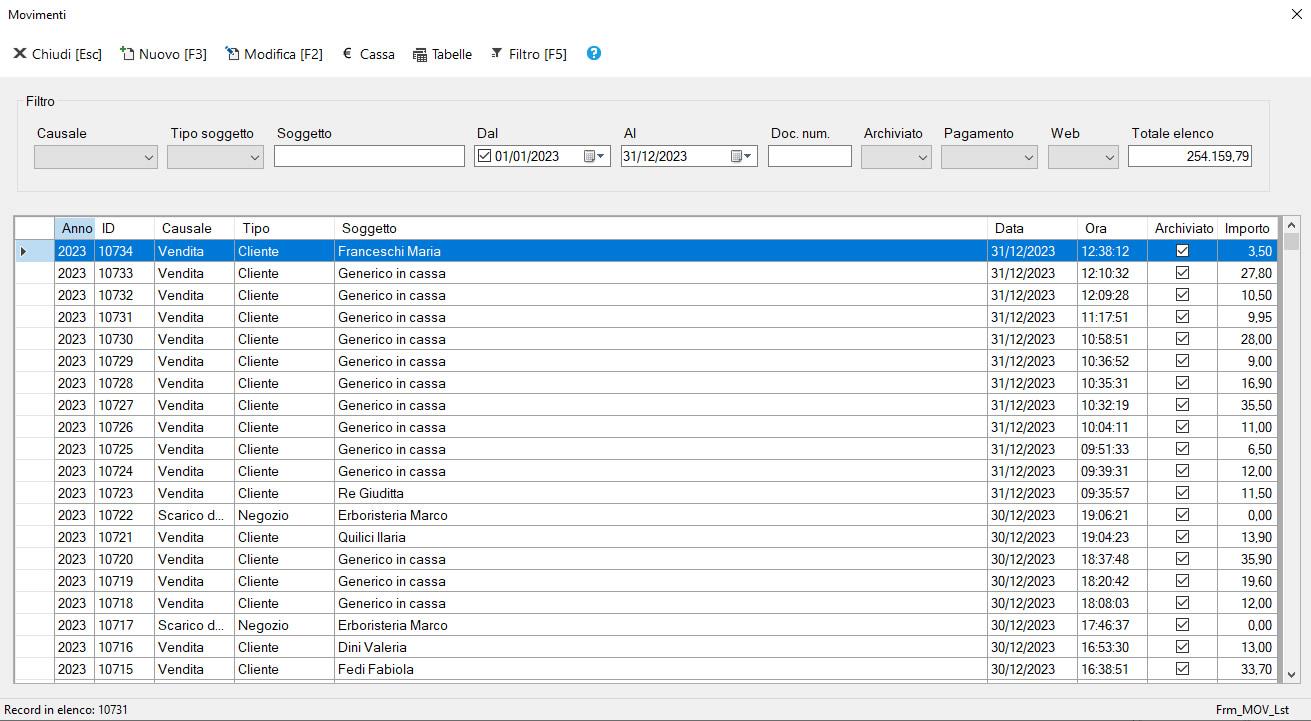This screenshot has height=721, width=1311.
Task: Sort by the Anno column header
Action: tap(75, 228)
